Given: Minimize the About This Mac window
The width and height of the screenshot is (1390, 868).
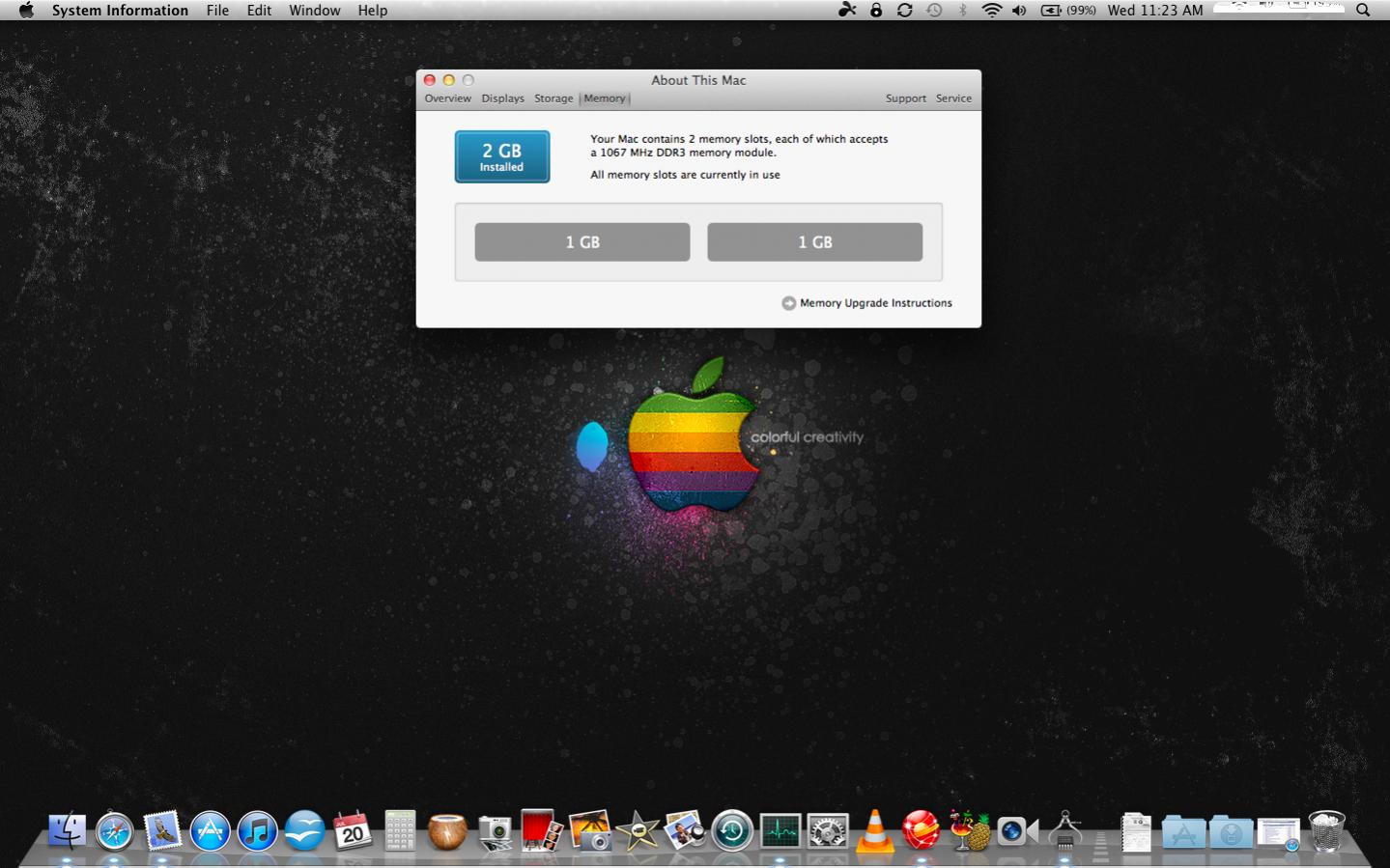Looking at the screenshot, I should pyautogui.click(x=449, y=80).
